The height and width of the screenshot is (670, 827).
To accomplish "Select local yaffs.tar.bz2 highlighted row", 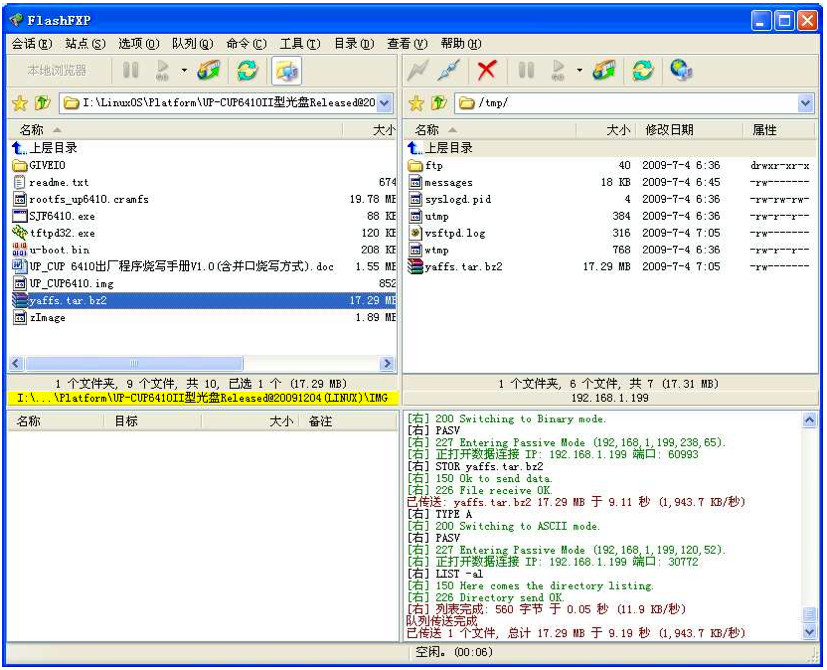I will [x=203, y=300].
